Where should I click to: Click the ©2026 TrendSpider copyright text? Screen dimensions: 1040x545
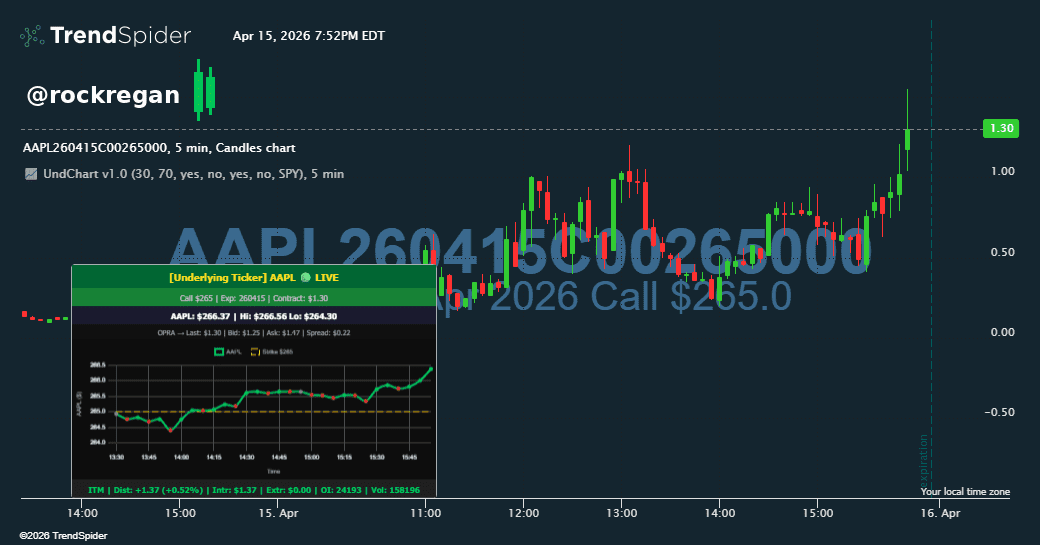[x=63, y=536]
